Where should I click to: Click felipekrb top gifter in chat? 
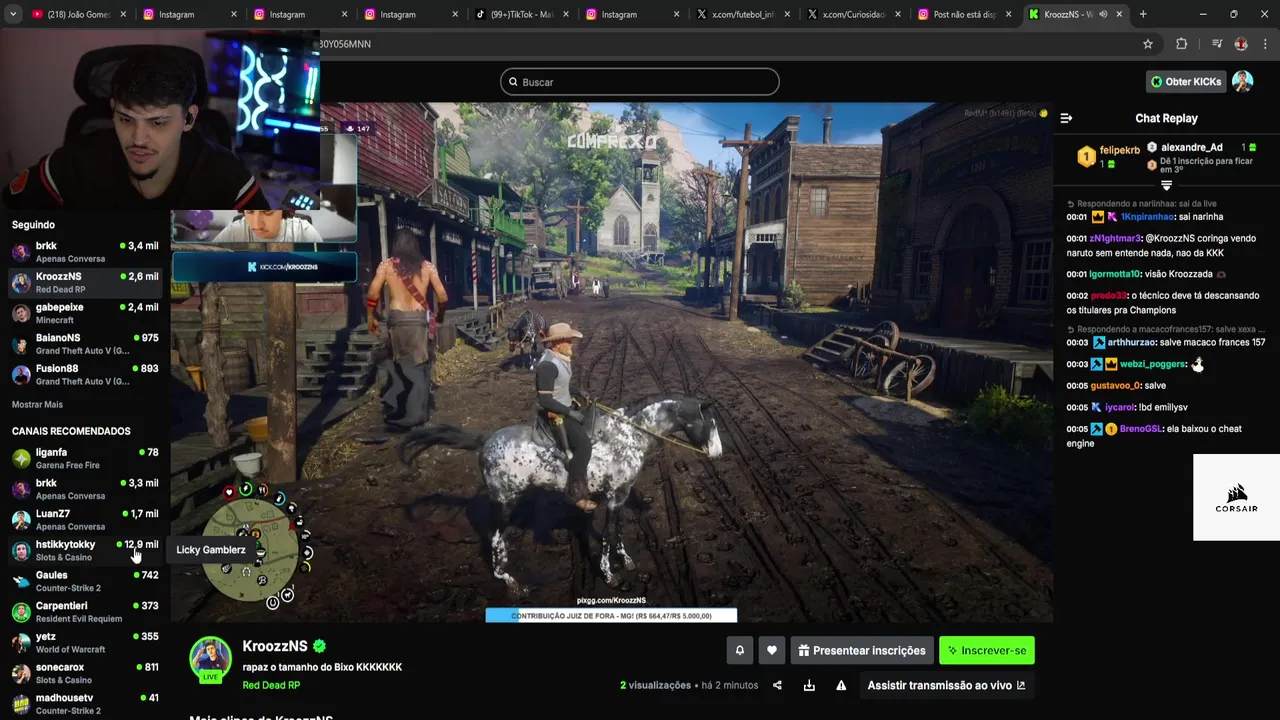coord(1119,150)
